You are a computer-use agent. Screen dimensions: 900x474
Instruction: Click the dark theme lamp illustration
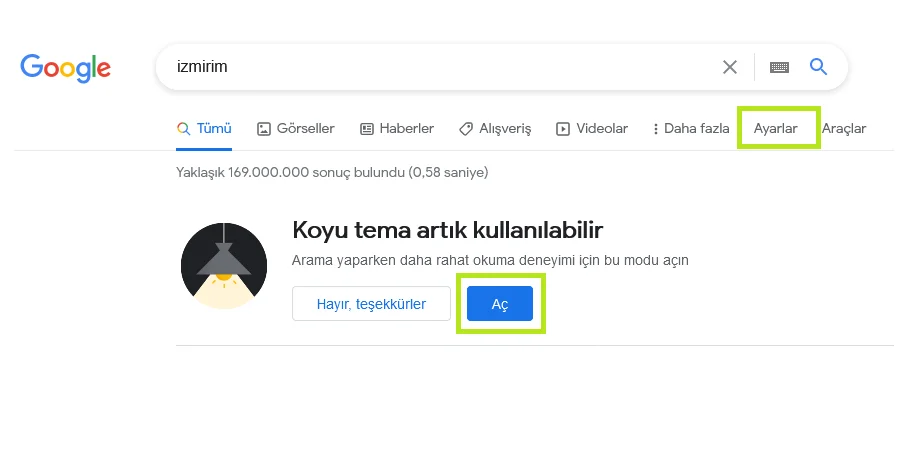coord(224,266)
